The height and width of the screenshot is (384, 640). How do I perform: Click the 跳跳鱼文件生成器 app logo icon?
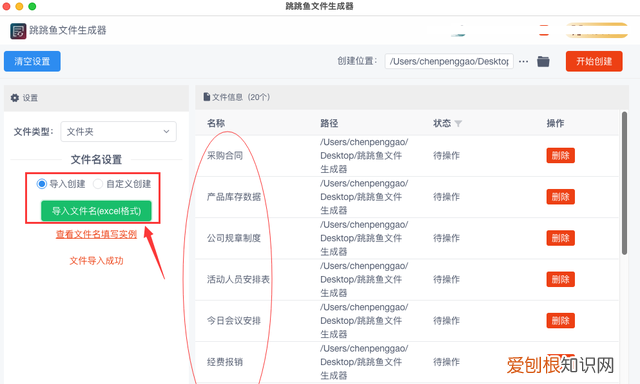(18, 31)
